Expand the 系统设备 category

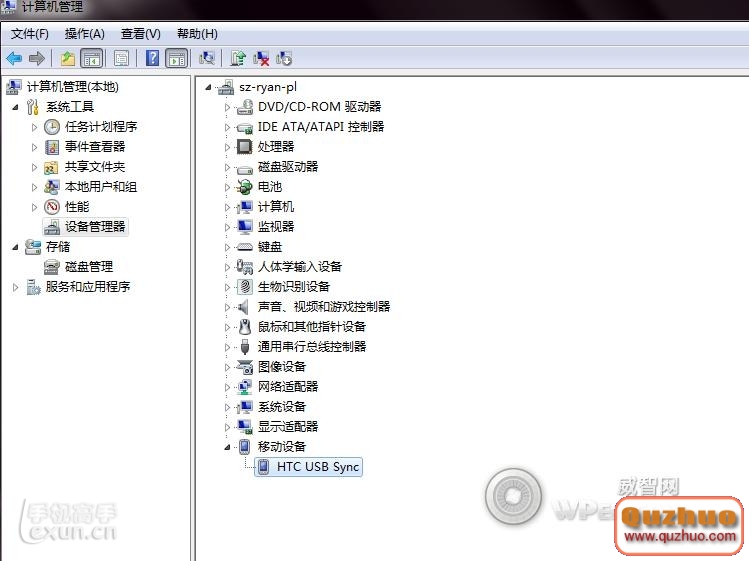[x=227, y=408]
